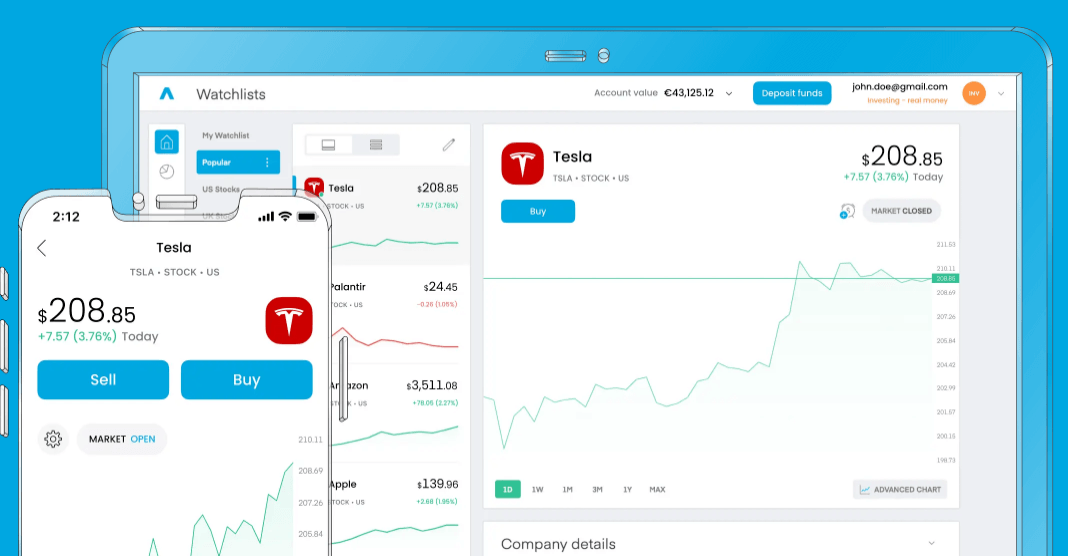Select the My Watchlist item
1068x556 pixels.
tap(226, 135)
